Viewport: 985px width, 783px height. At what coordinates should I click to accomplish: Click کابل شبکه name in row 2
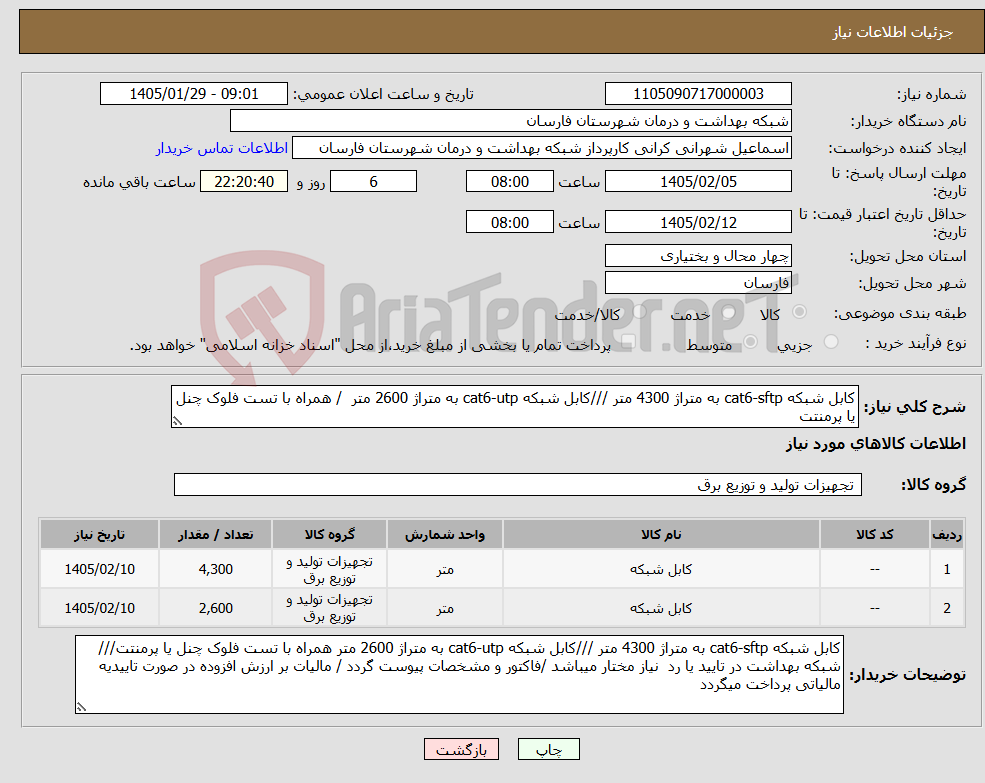[x=661, y=608]
